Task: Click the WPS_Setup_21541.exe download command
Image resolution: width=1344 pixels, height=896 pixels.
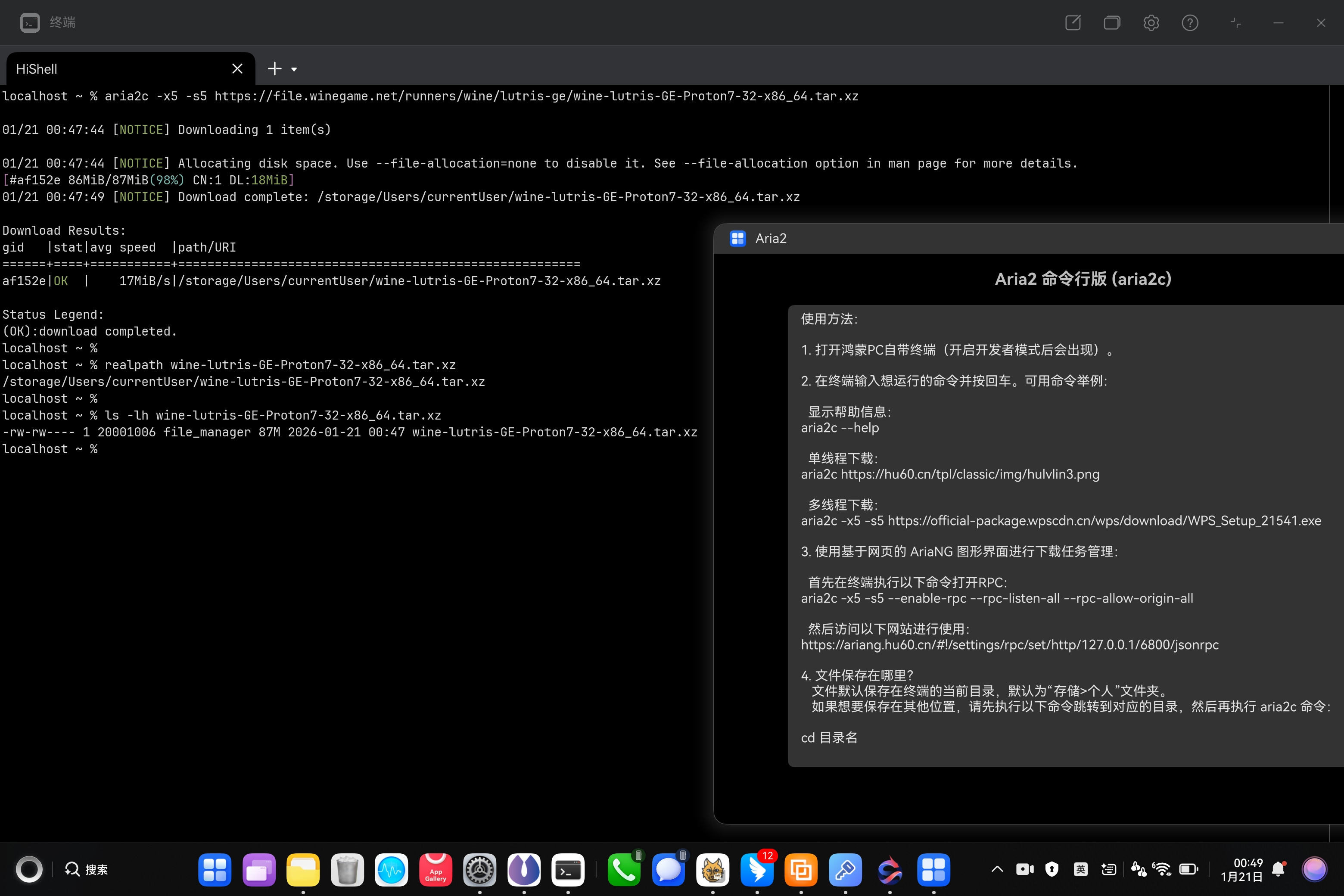Action: (x=1061, y=520)
